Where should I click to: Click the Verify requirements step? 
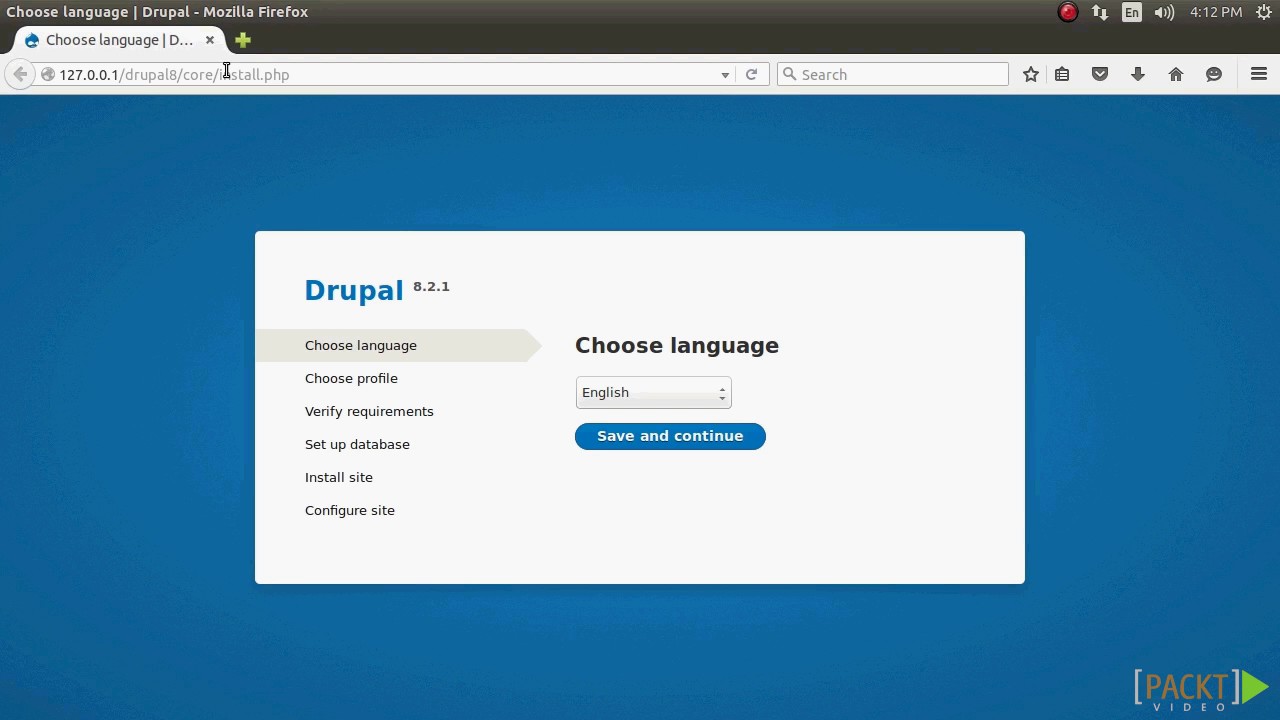click(x=369, y=411)
